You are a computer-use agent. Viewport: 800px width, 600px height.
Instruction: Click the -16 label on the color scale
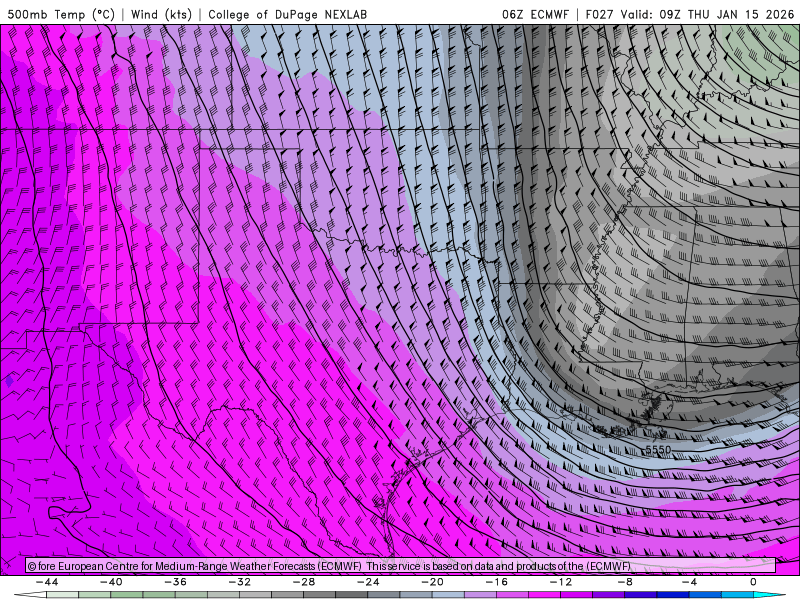(x=496, y=581)
